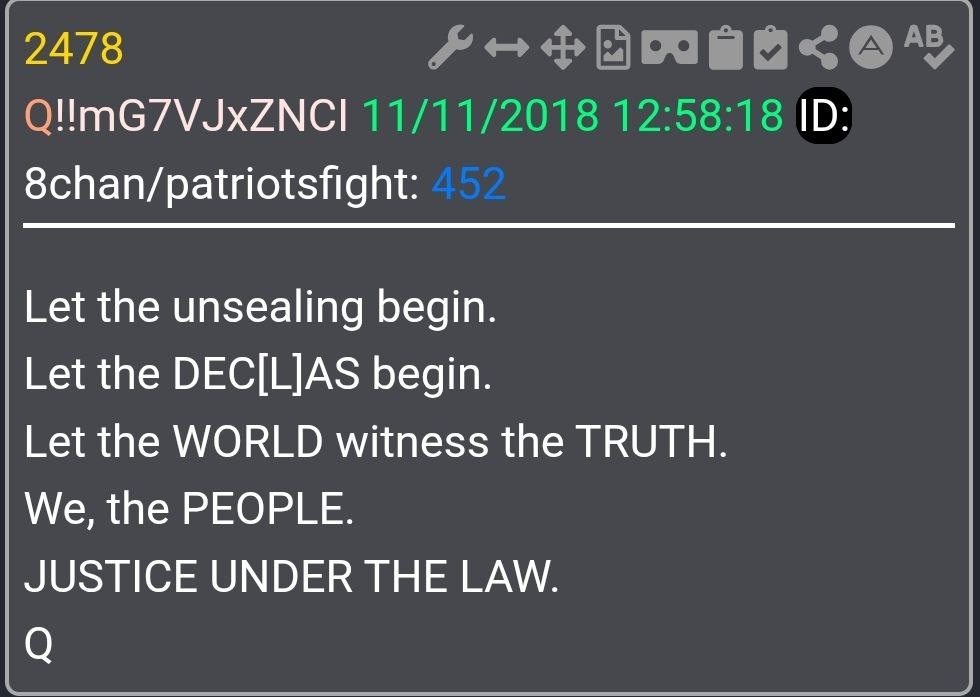Click 'Let the WORLD witness the TRUTH.' text
The width and height of the screenshot is (980, 697).
pyautogui.click(x=376, y=441)
